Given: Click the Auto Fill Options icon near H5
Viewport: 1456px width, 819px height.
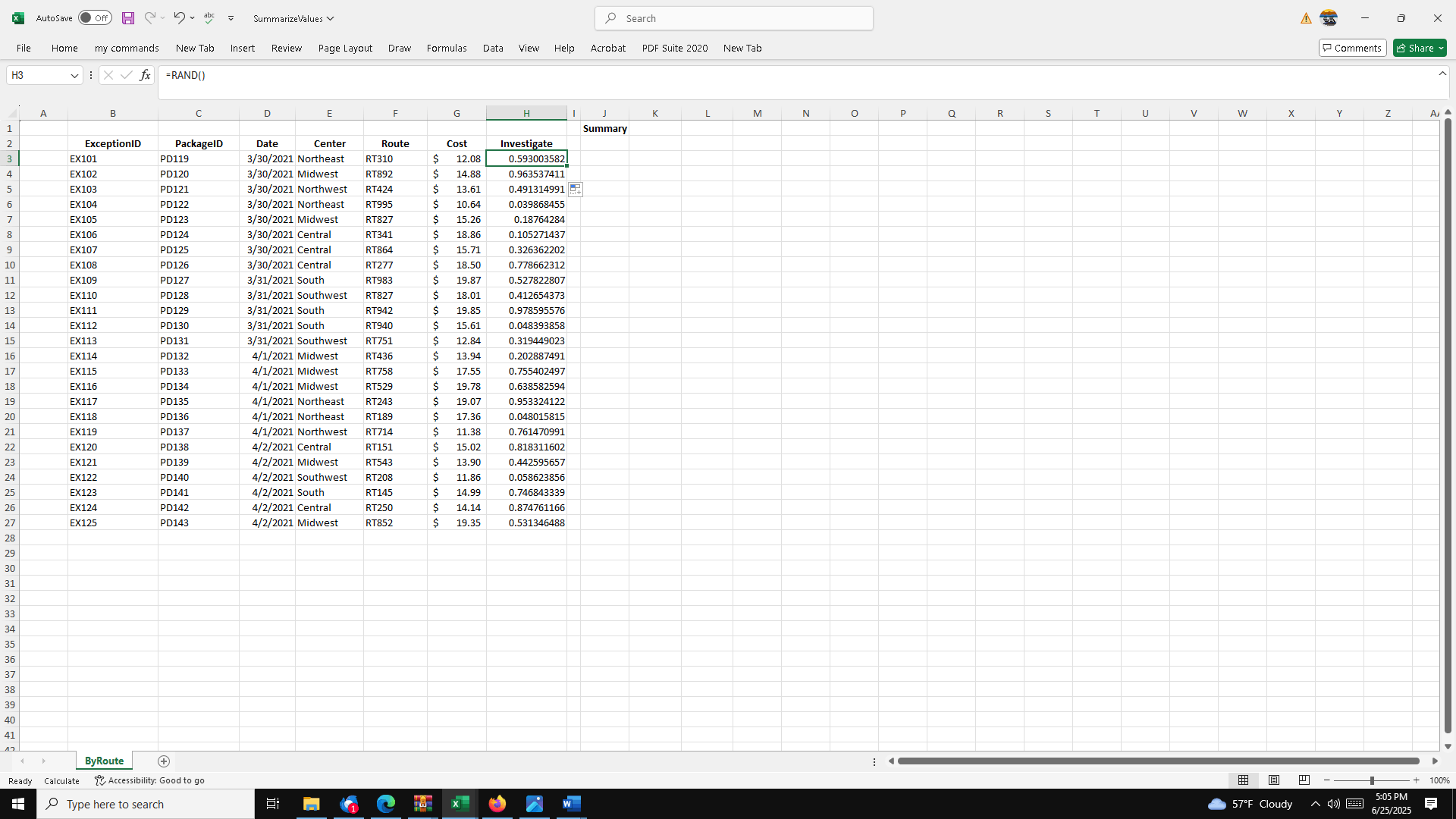Looking at the screenshot, I should click(576, 190).
